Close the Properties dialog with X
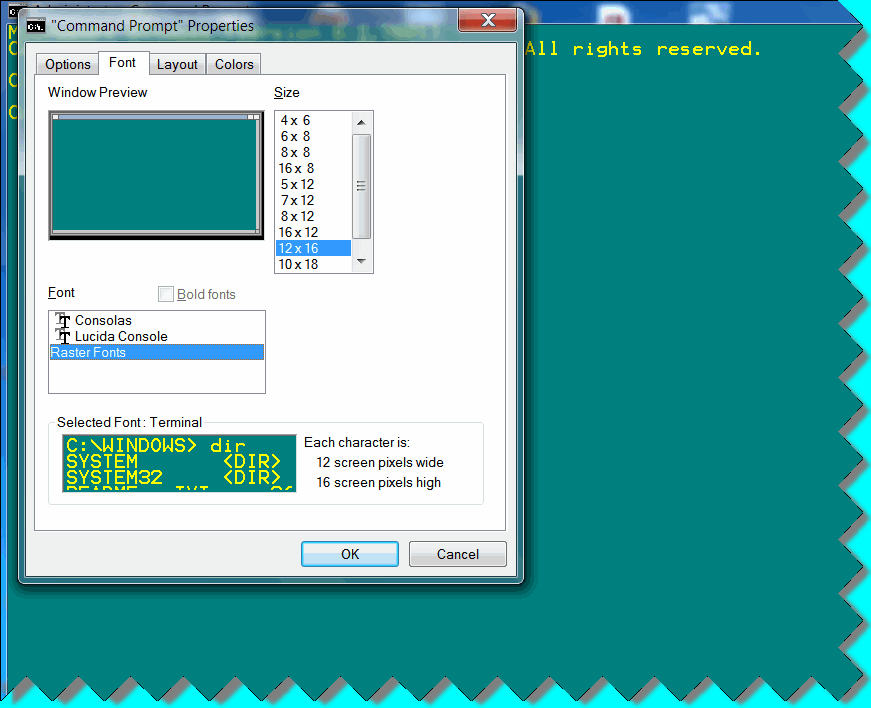The width and height of the screenshot is (871, 708). pyautogui.click(x=488, y=20)
